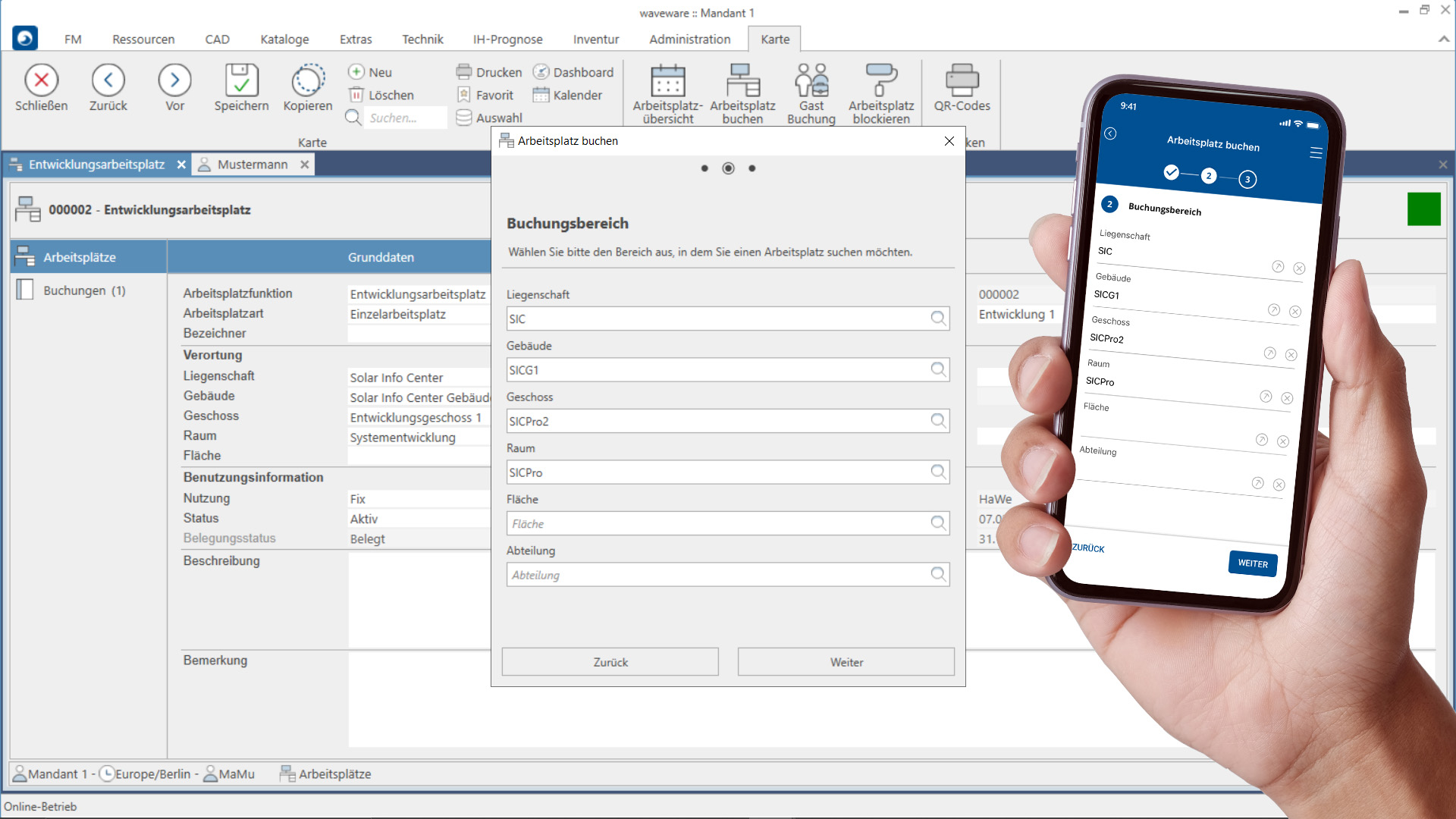
Task: Open Abteilung lookup via magnifier
Action: pos(938,574)
